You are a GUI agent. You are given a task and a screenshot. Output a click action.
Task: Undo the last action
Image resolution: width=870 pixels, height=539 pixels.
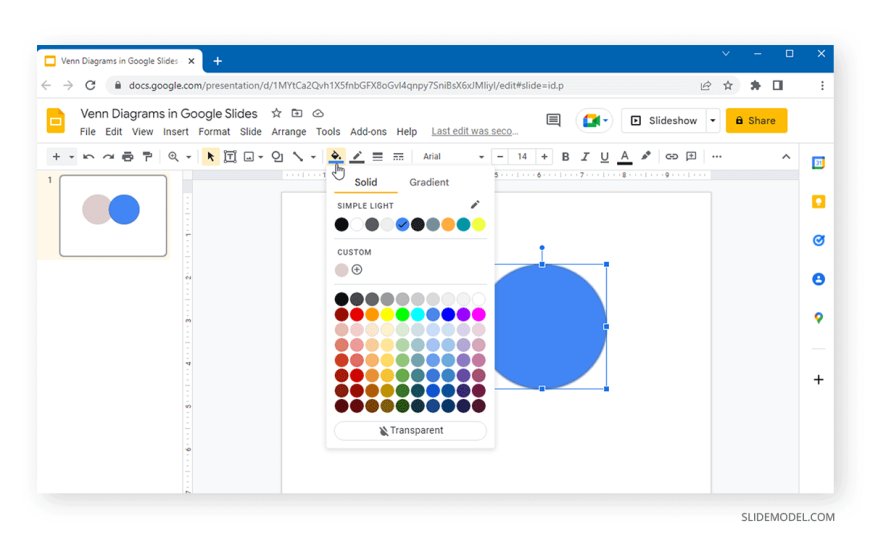(x=88, y=157)
